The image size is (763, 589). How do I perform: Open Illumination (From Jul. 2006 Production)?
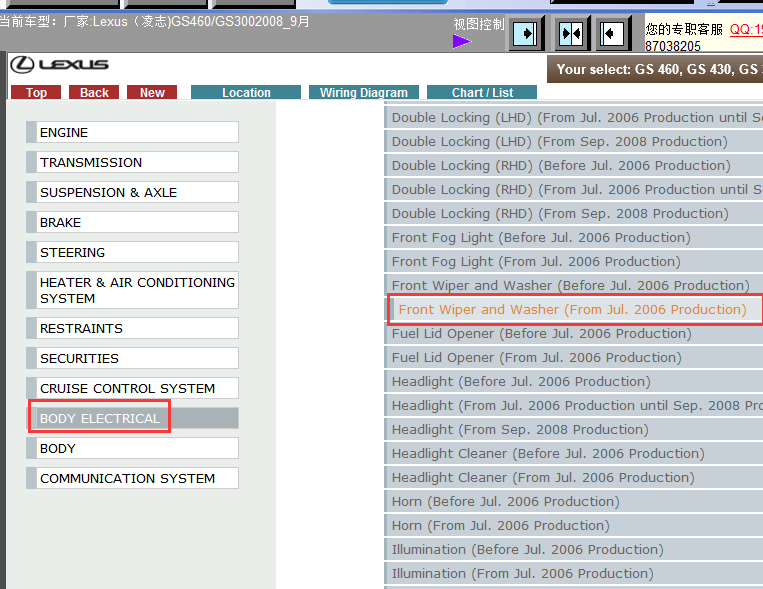(x=574, y=574)
